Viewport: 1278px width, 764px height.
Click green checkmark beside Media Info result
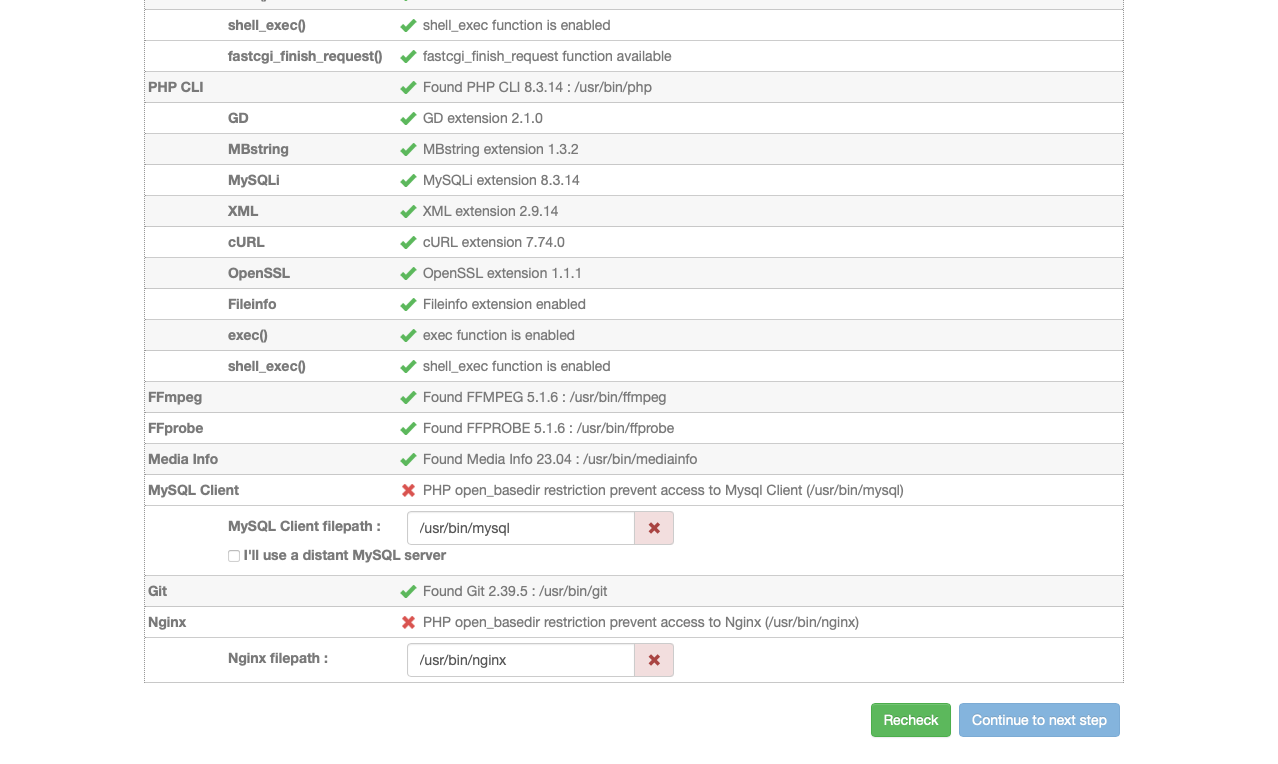point(408,459)
